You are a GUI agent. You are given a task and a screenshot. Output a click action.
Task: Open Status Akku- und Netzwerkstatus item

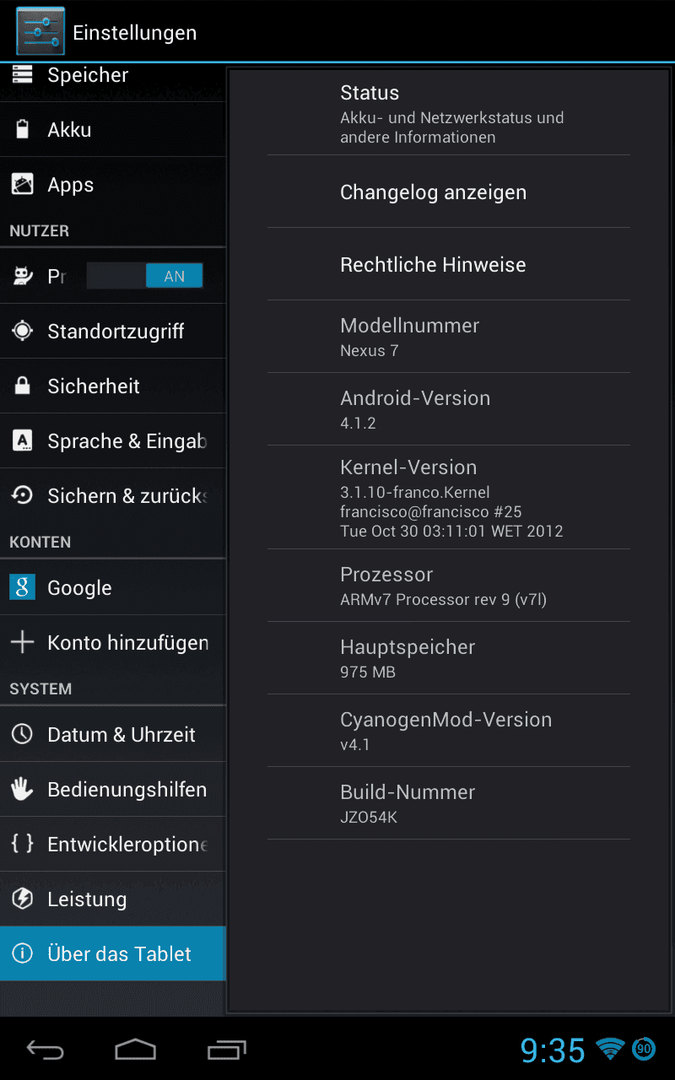(448, 114)
